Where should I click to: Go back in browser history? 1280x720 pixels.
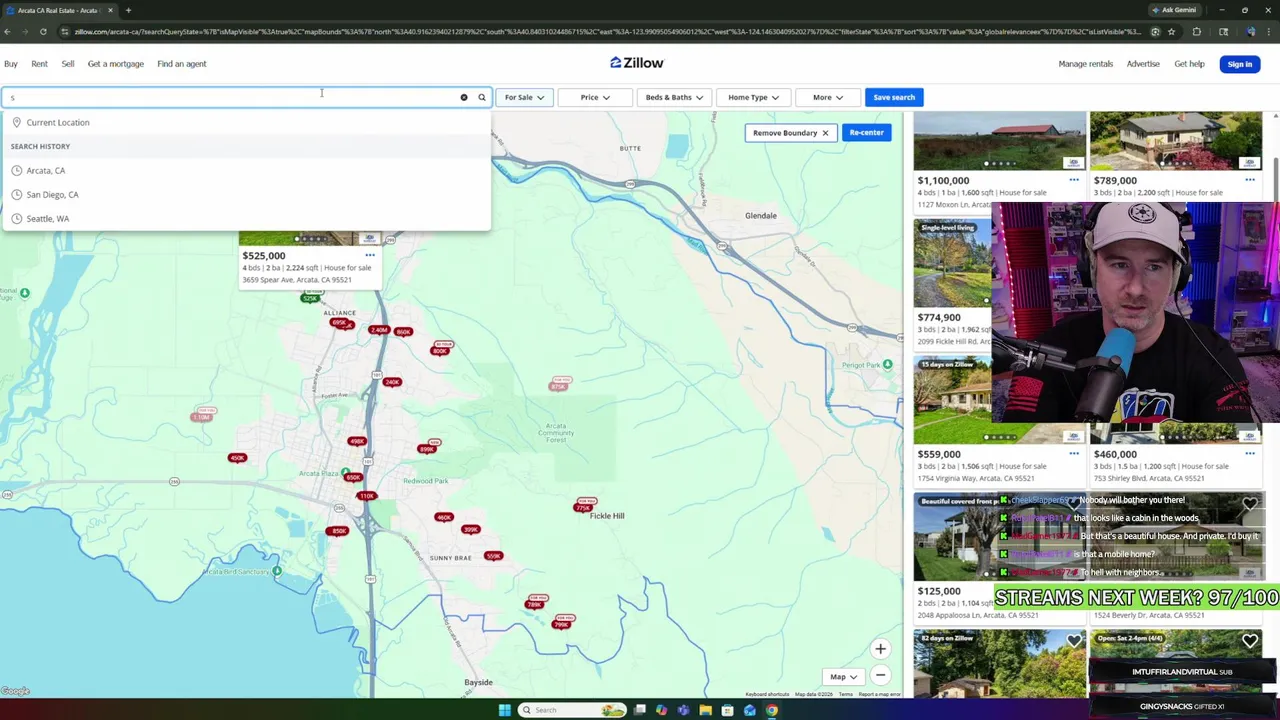click(x=7, y=32)
